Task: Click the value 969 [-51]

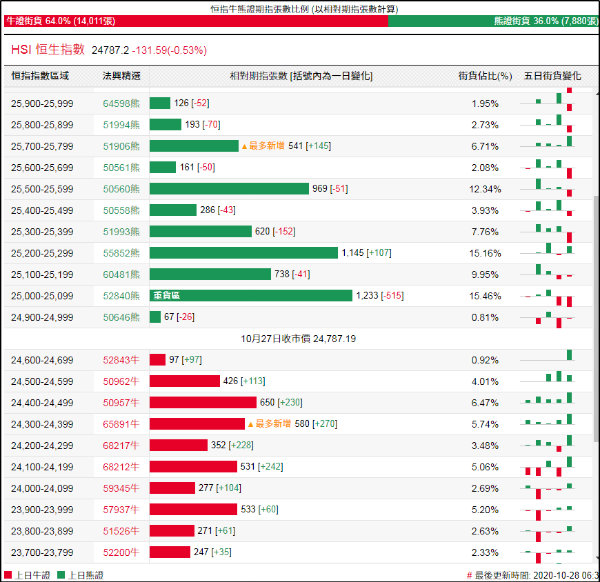Action: (330, 189)
